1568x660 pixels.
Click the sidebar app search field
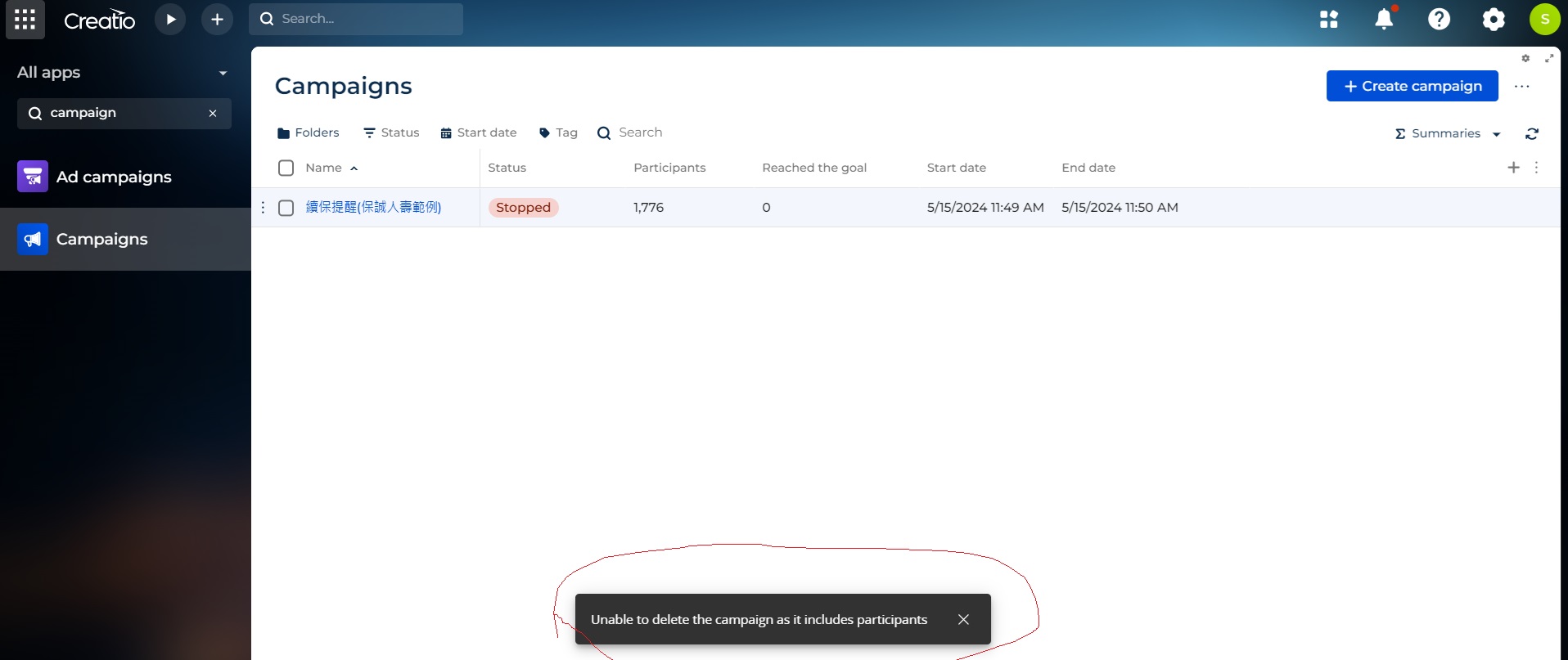click(x=124, y=114)
